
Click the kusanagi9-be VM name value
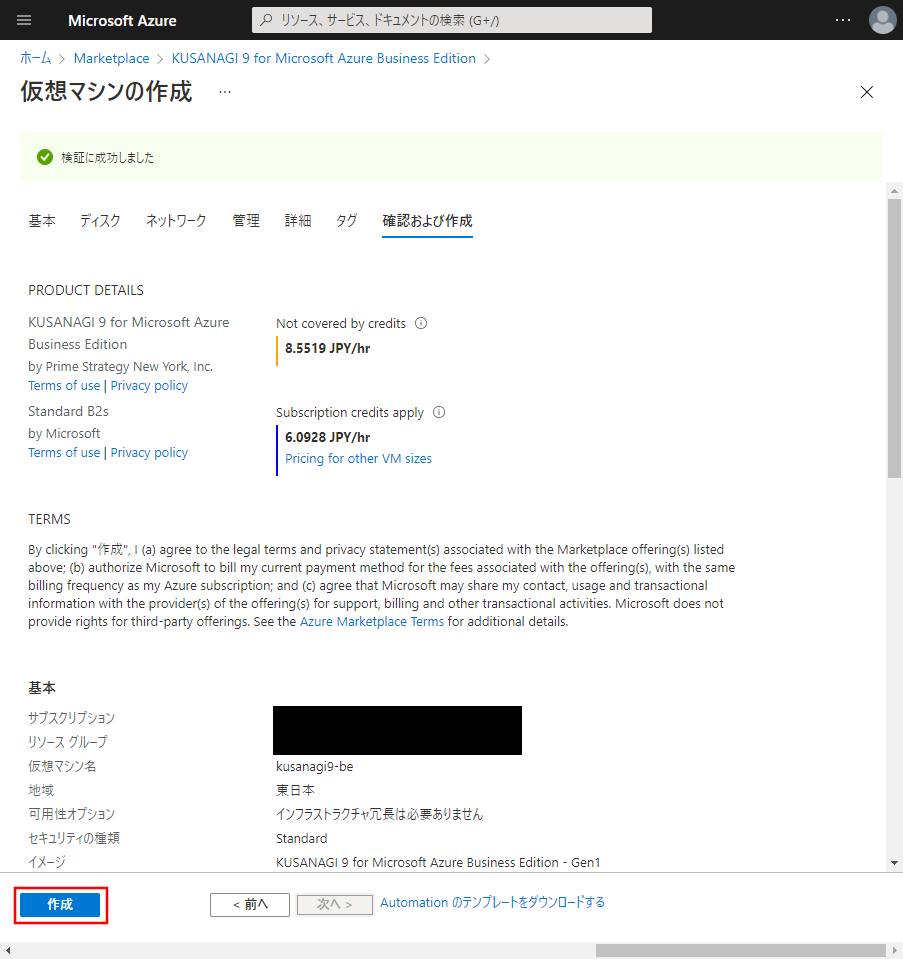pos(314,766)
